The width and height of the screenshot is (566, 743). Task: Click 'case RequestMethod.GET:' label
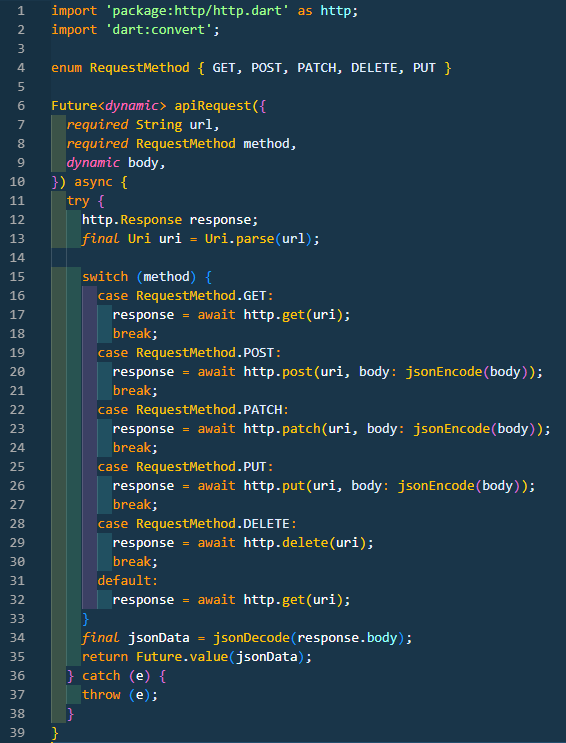click(185, 296)
